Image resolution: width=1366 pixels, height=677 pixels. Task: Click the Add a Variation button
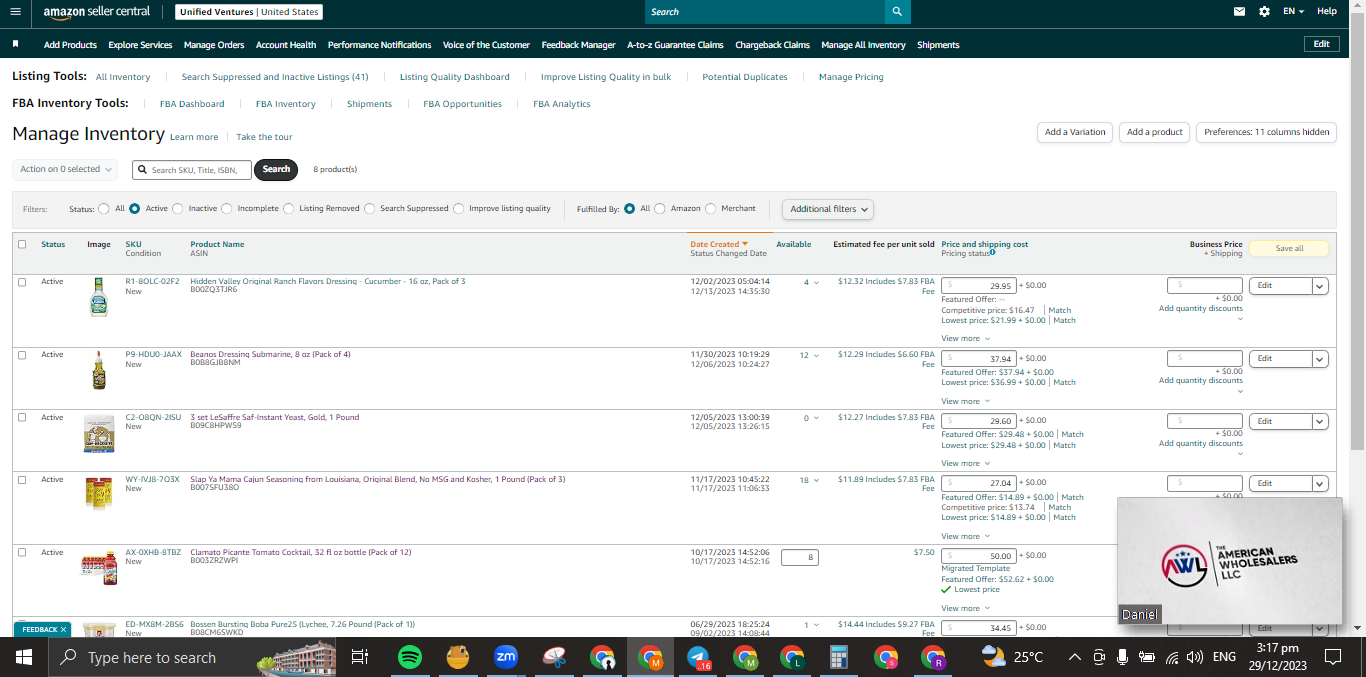[x=1075, y=132]
